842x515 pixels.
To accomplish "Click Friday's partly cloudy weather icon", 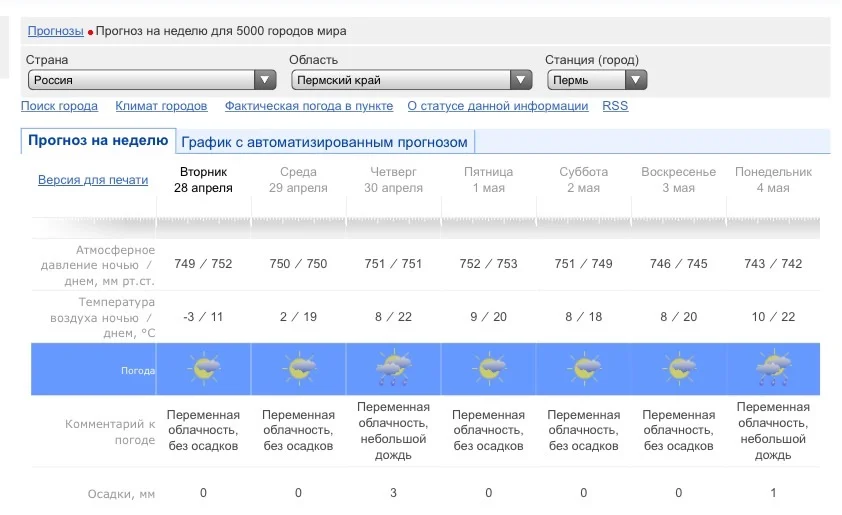I will point(489,369).
